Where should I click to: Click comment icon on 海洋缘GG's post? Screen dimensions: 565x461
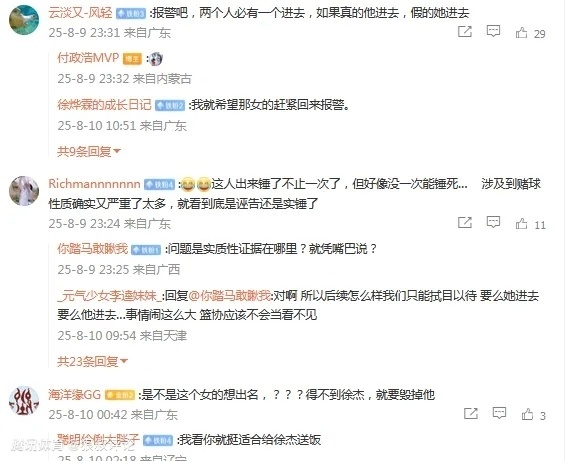pos(499,413)
